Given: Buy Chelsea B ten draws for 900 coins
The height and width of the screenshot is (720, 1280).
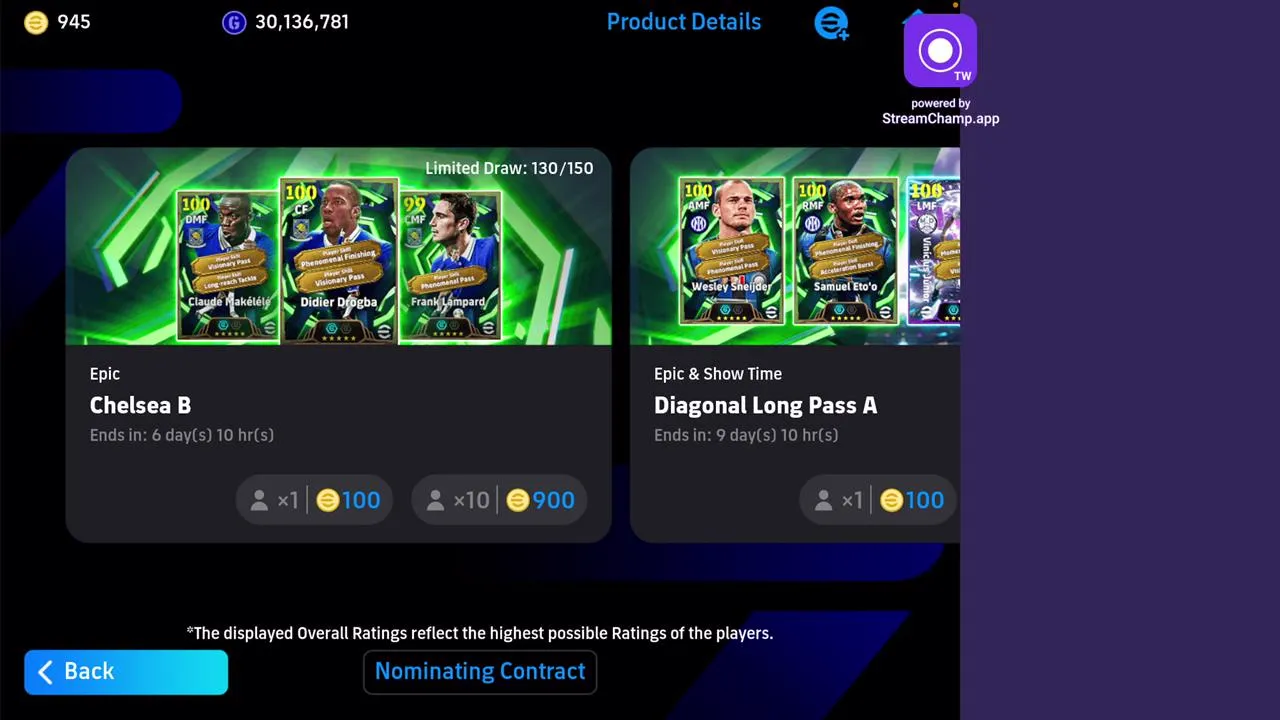Looking at the screenshot, I should pyautogui.click(x=499, y=500).
